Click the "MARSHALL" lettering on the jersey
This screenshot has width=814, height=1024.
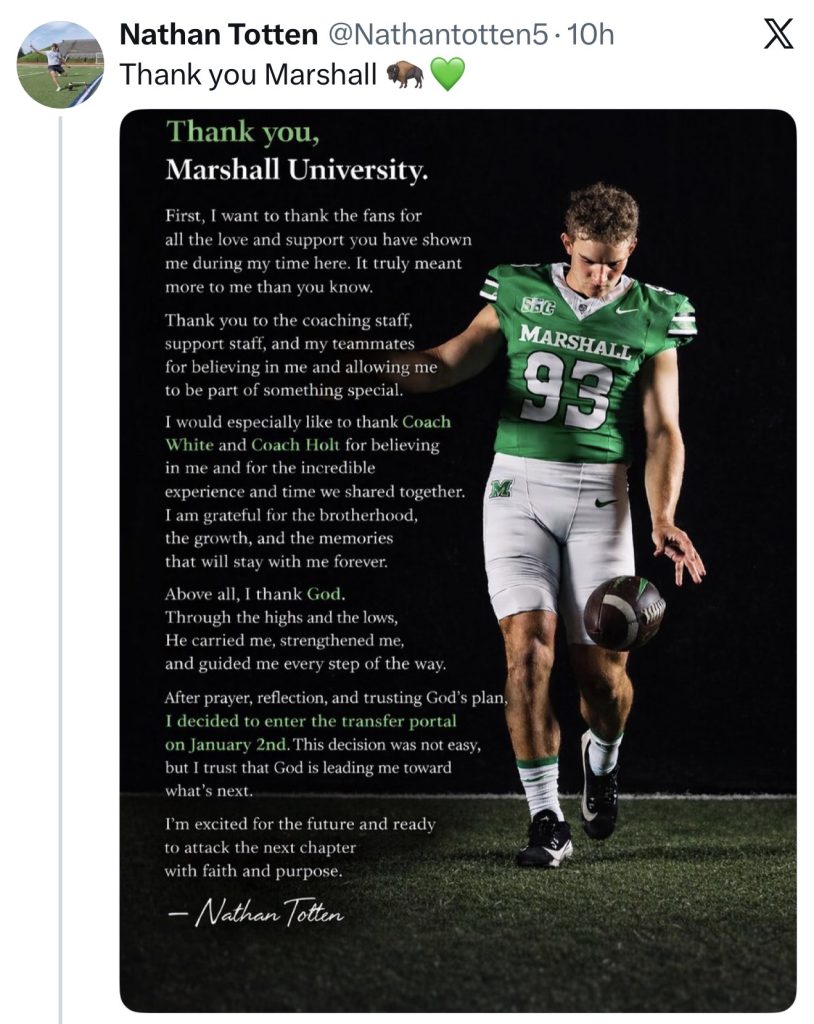click(575, 341)
